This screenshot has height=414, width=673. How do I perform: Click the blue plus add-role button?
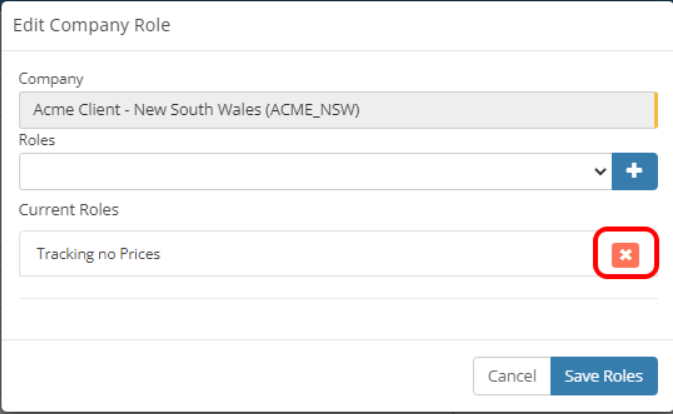click(633, 171)
